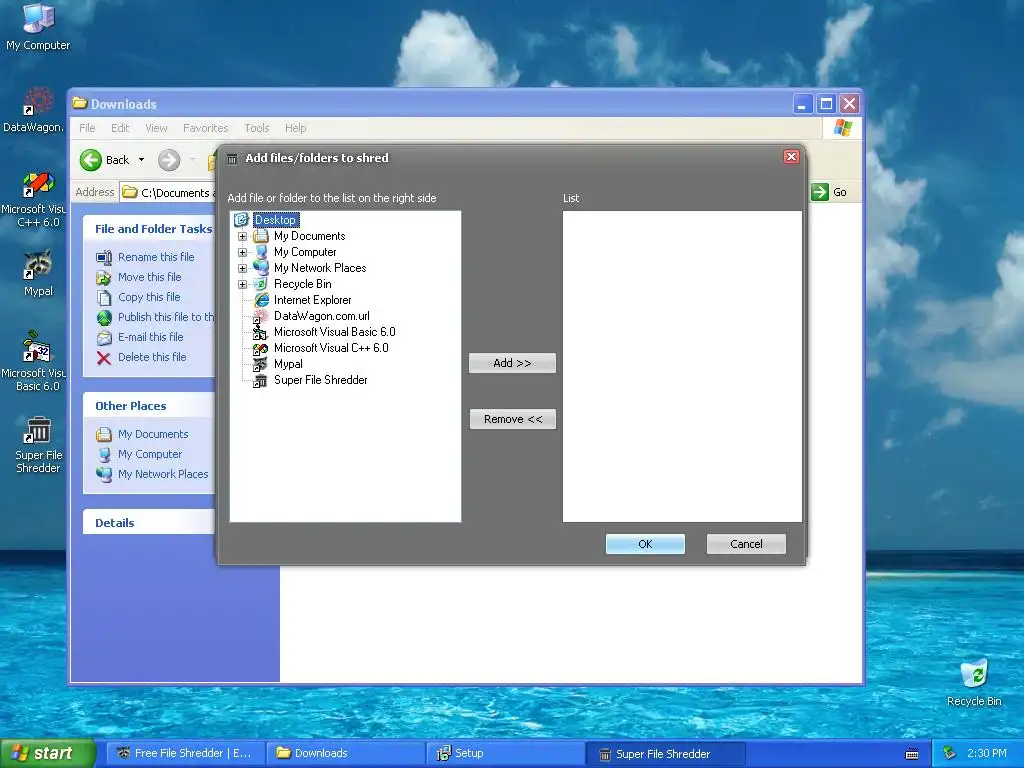Select Mypal raccoon icon in tree
The width and height of the screenshot is (1024, 768).
[261, 364]
